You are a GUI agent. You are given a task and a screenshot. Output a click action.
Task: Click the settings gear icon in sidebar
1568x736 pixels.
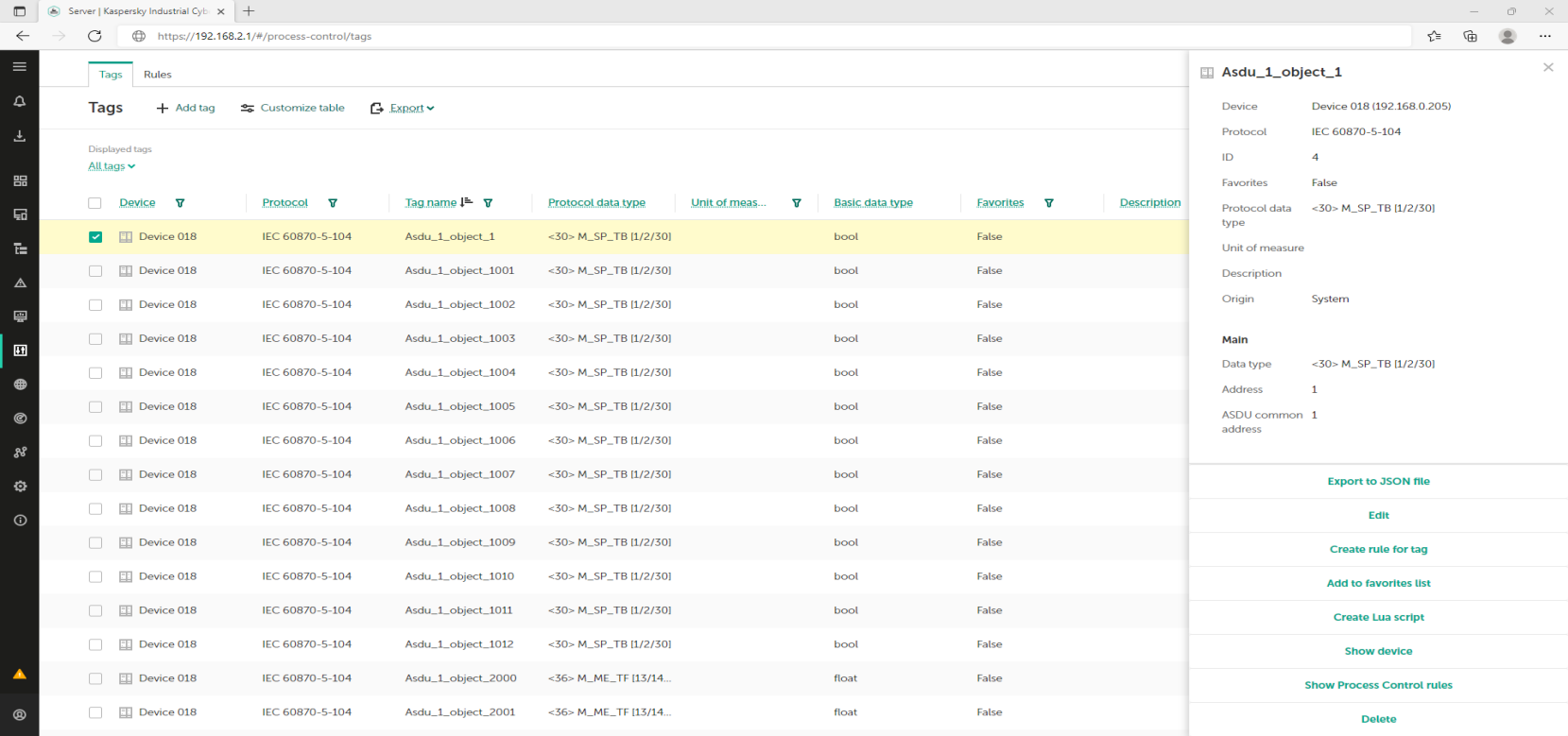tap(20, 487)
